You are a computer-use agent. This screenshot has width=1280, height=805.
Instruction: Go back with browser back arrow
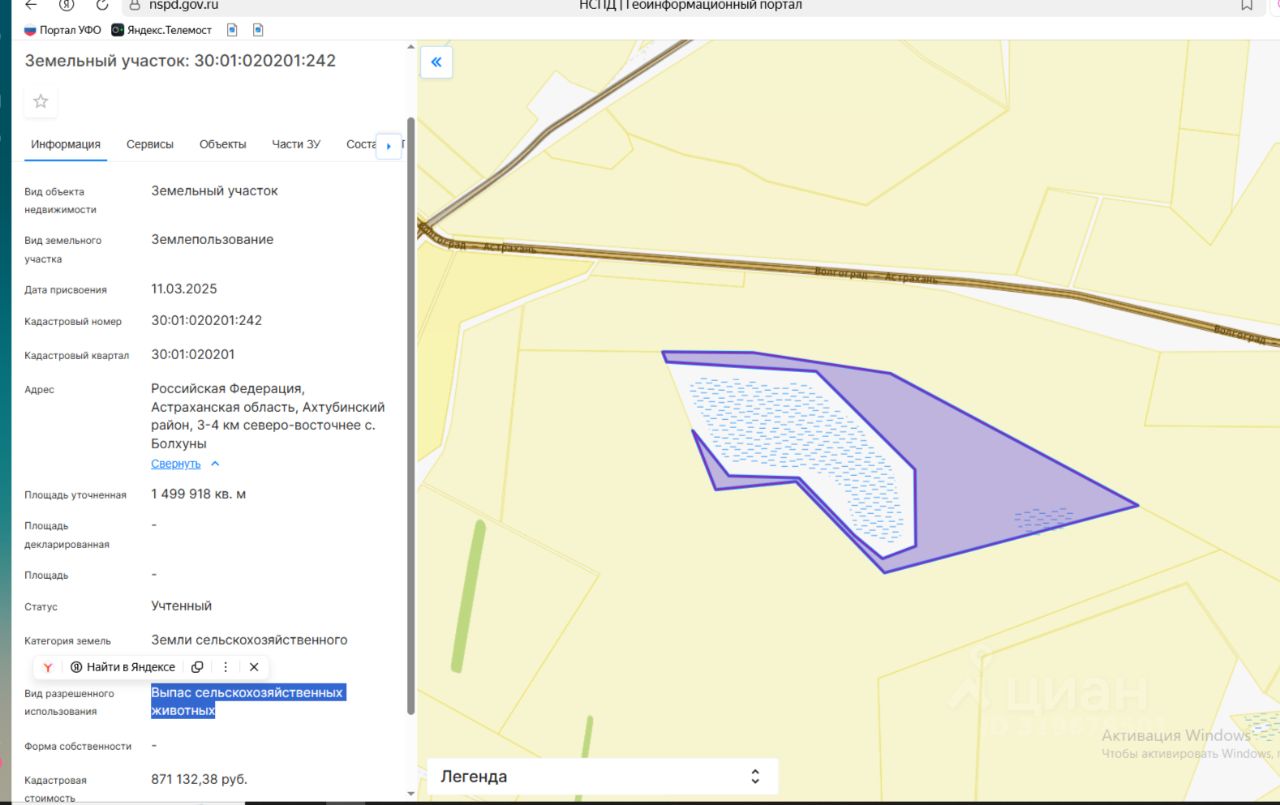coord(31,5)
